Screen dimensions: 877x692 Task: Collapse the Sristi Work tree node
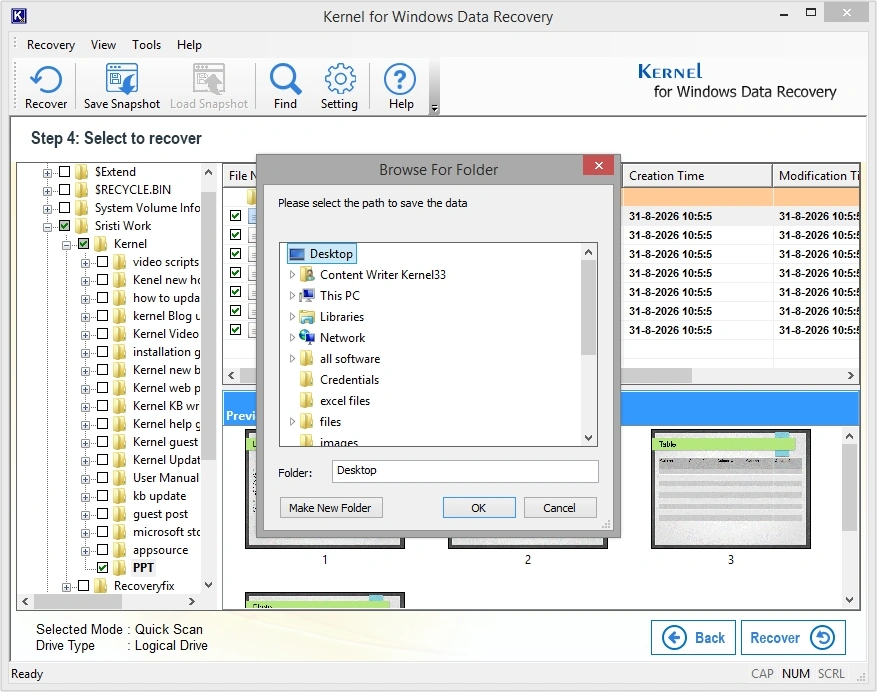(x=48, y=227)
